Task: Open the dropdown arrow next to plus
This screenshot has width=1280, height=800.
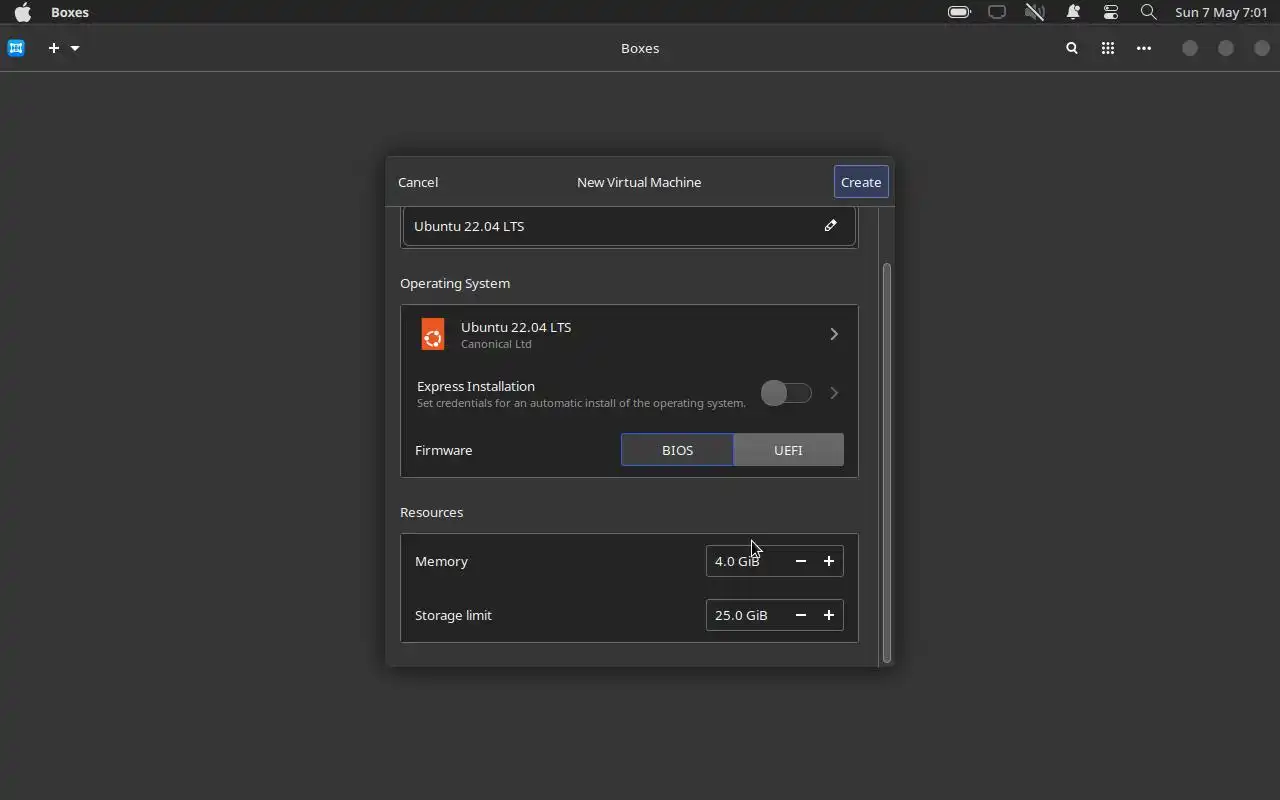Action: (75, 48)
